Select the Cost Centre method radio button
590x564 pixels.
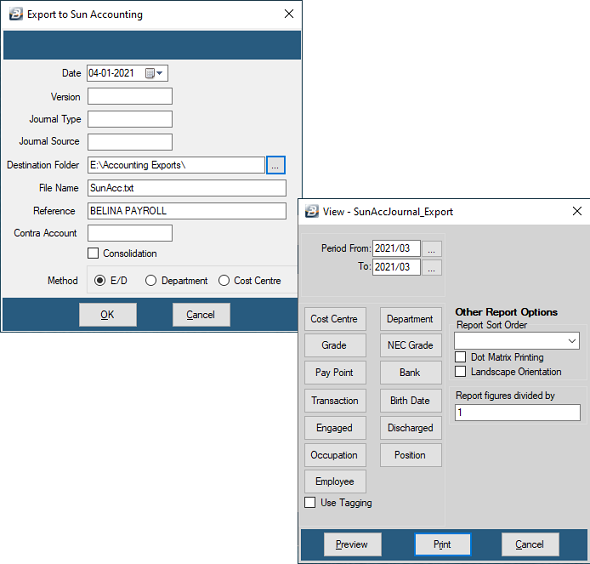(x=224, y=281)
